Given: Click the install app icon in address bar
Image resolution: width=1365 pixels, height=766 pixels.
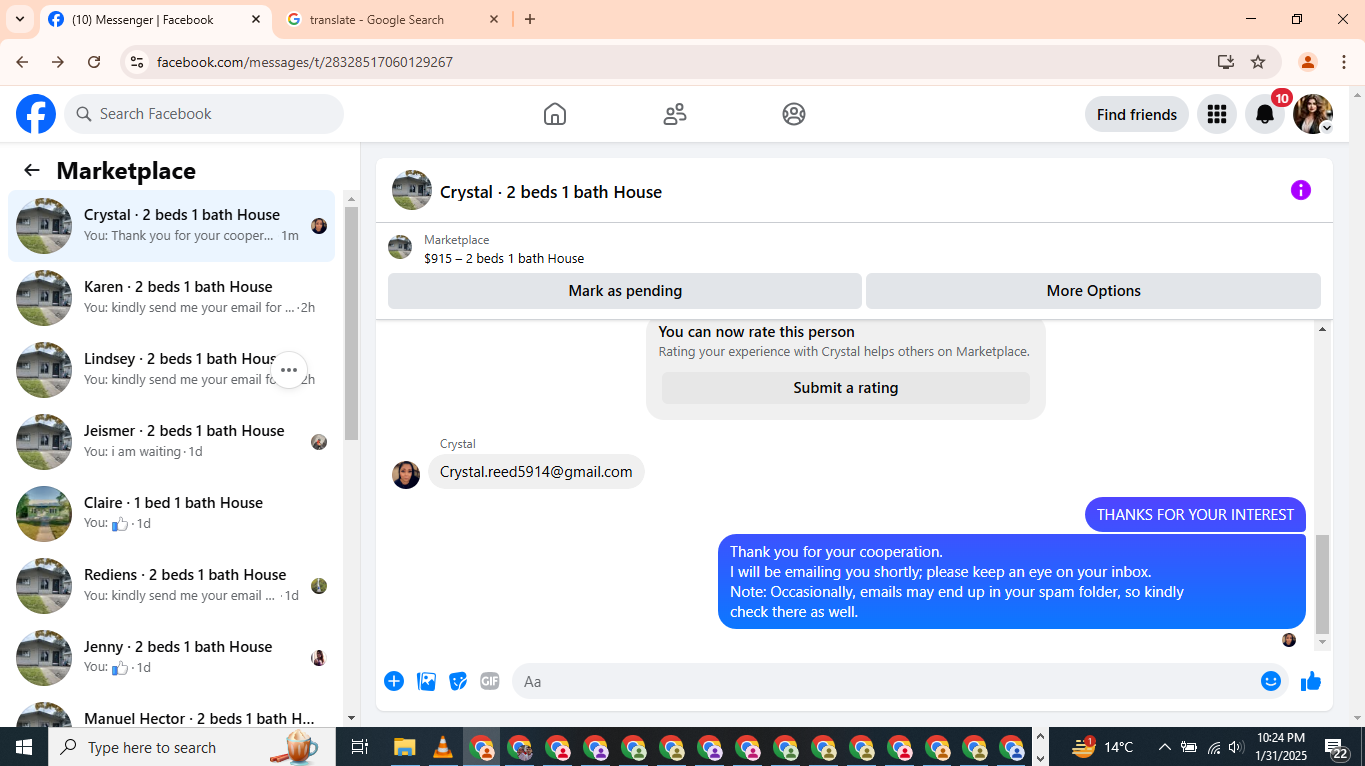Looking at the screenshot, I should tap(1226, 62).
